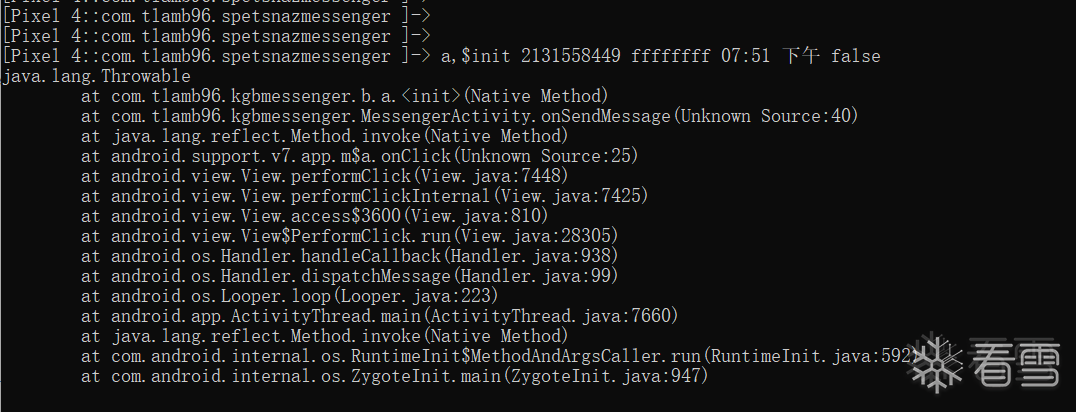Click the java.lang.Throwable line
The height and width of the screenshot is (412, 1076).
[x=97, y=76]
